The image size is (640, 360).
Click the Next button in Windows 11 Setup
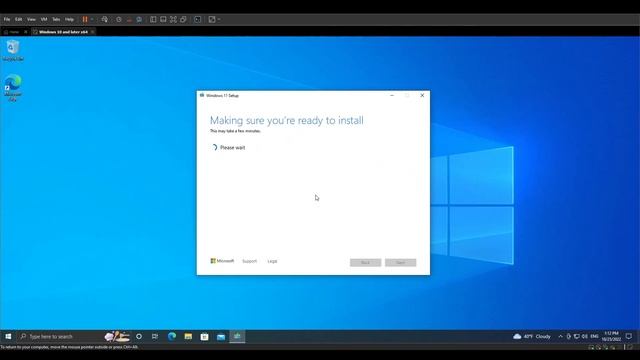400,262
